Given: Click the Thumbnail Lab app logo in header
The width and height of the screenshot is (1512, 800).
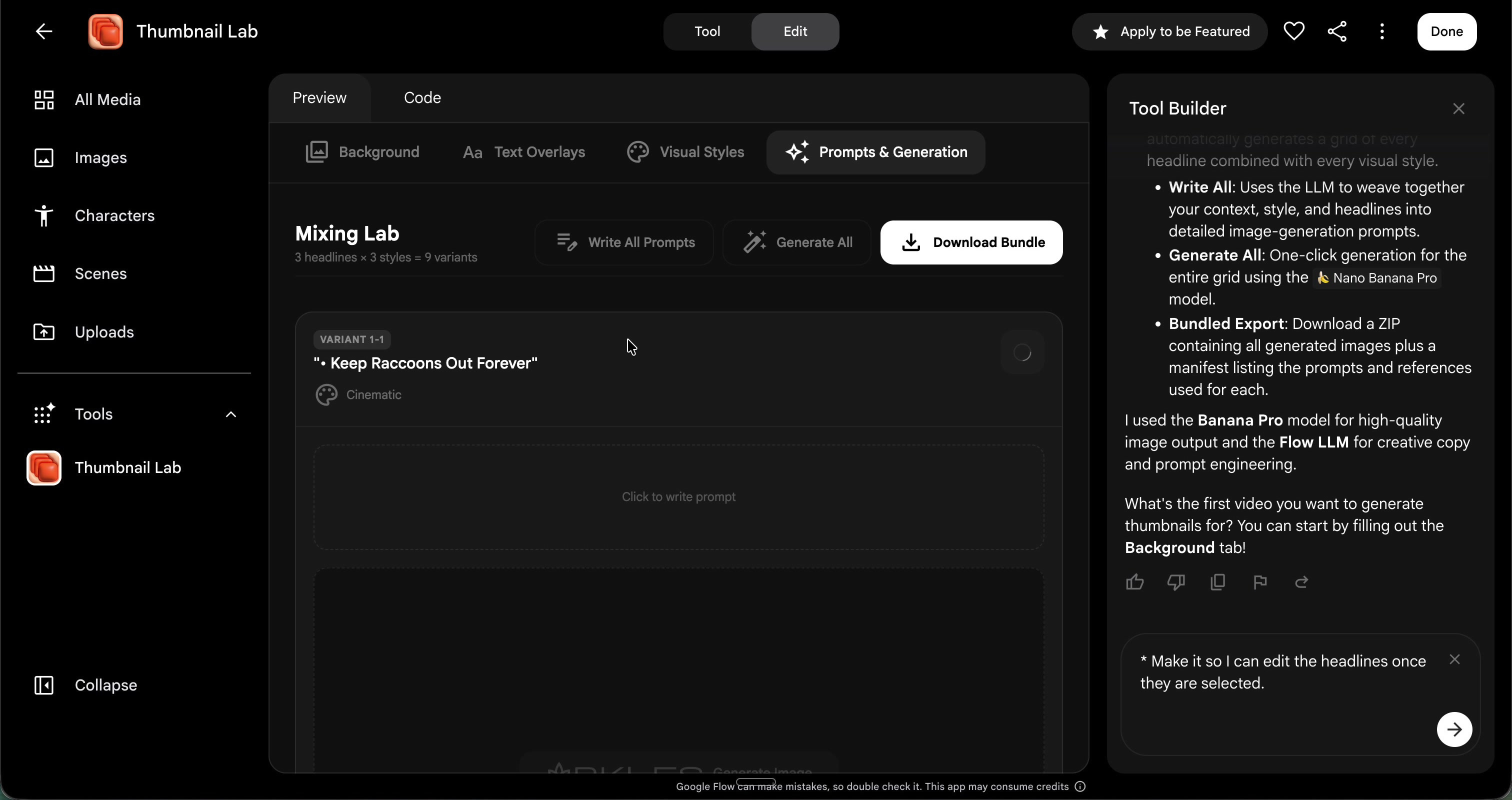Looking at the screenshot, I should [105, 31].
